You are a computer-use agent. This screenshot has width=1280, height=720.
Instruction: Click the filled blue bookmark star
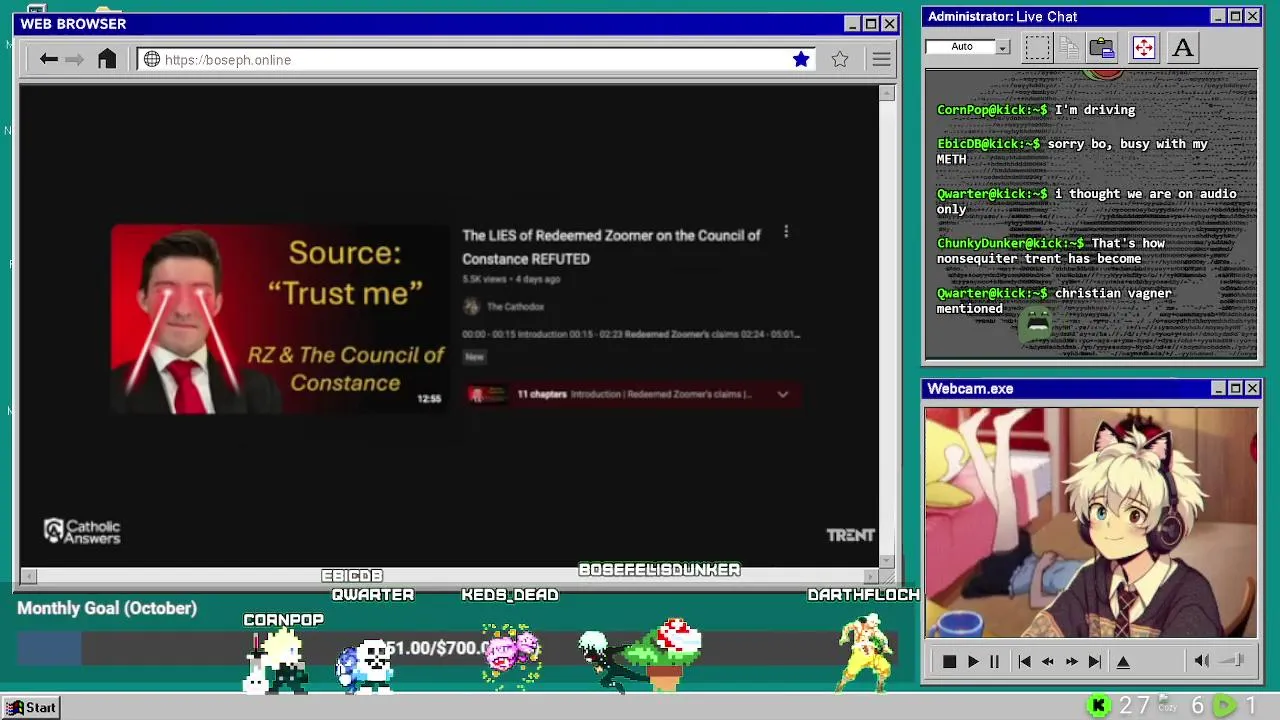tap(801, 60)
